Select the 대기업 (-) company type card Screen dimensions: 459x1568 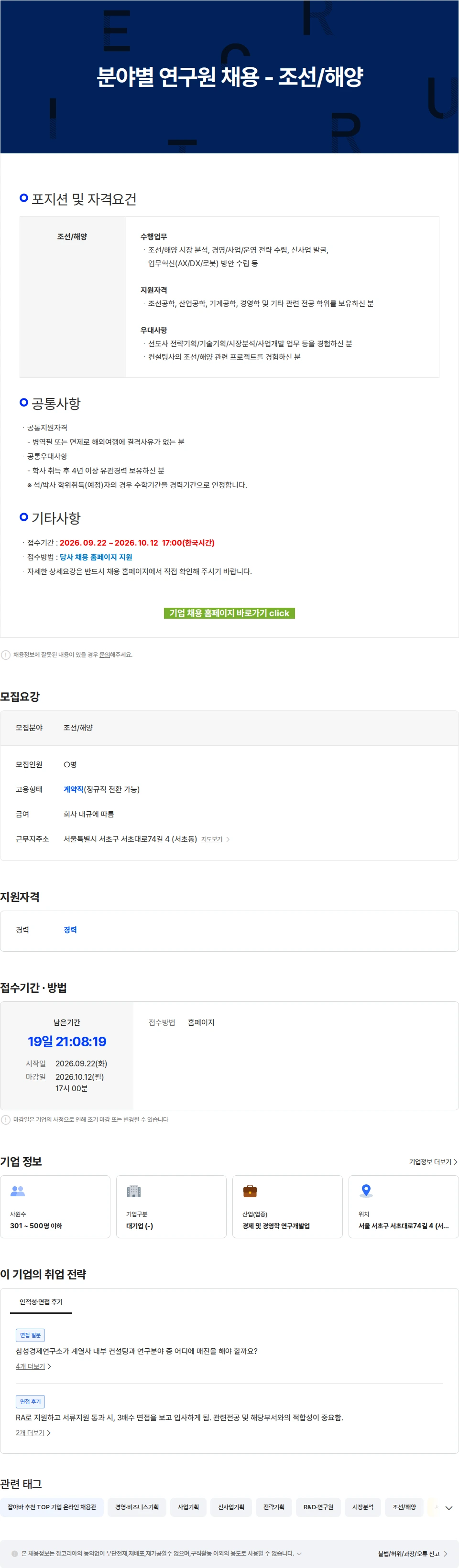click(x=171, y=1207)
